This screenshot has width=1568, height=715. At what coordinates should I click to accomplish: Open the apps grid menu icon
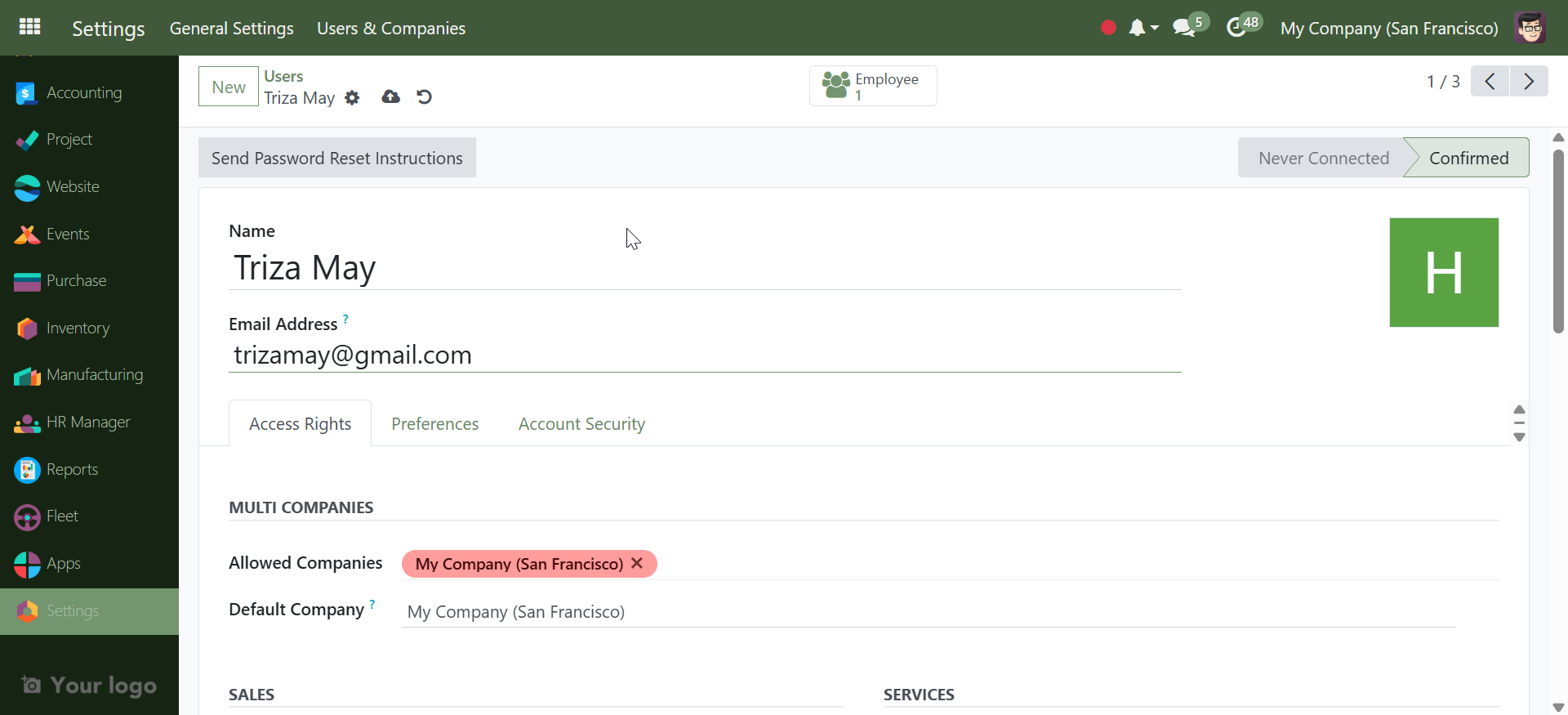[x=29, y=27]
